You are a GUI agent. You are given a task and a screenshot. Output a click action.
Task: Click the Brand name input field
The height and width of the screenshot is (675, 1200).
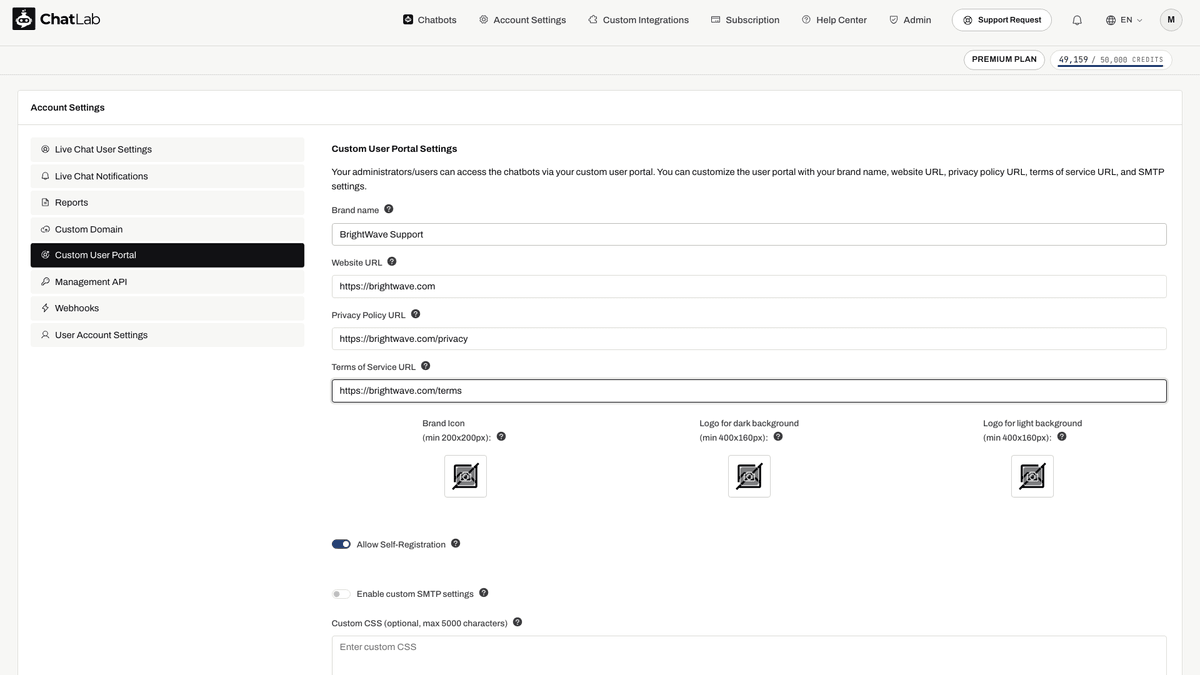(749, 234)
